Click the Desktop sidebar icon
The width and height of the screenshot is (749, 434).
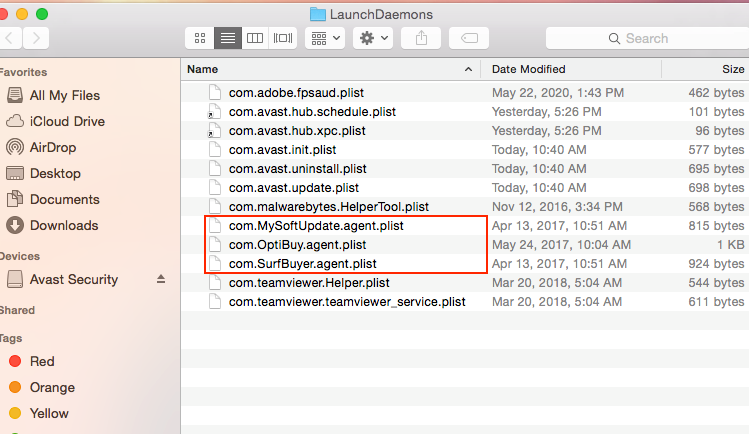point(15,173)
